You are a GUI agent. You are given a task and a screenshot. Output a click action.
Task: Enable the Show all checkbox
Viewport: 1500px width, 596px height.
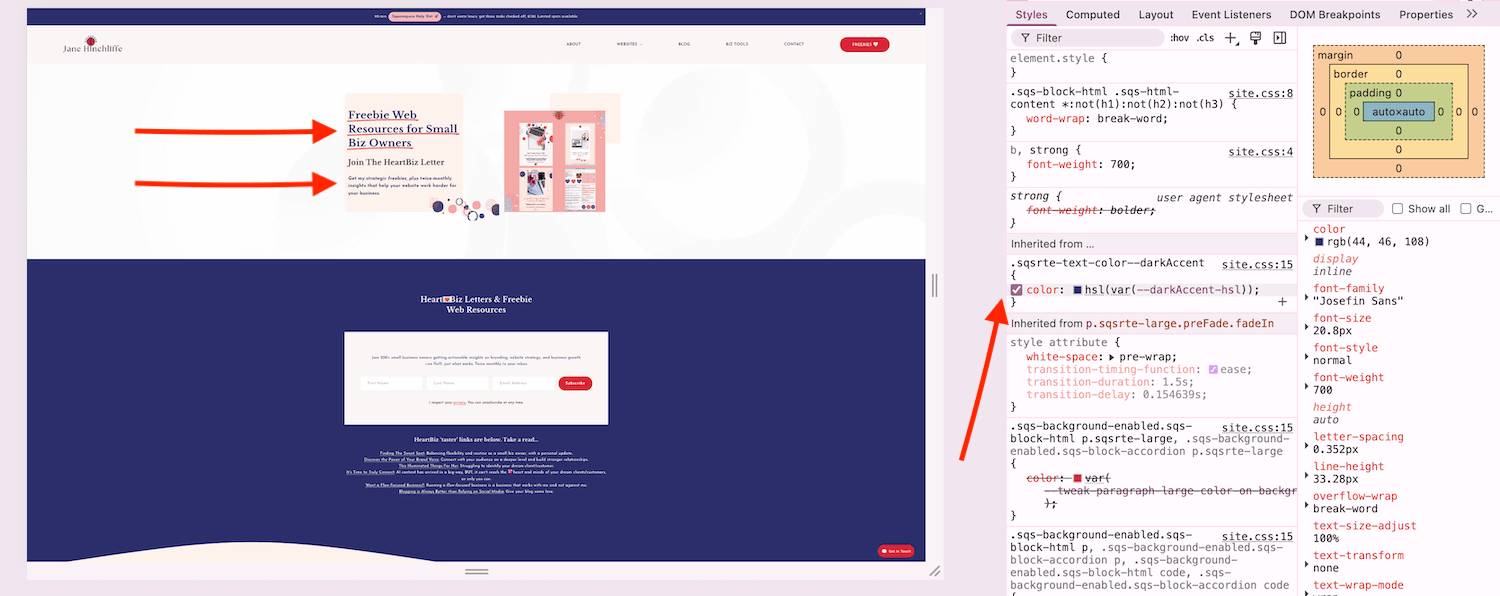1397,208
